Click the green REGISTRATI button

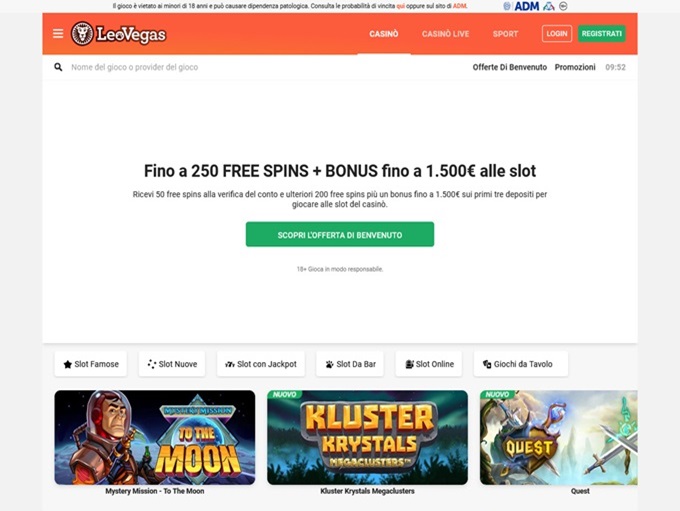pyautogui.click(x=602, y=34)
